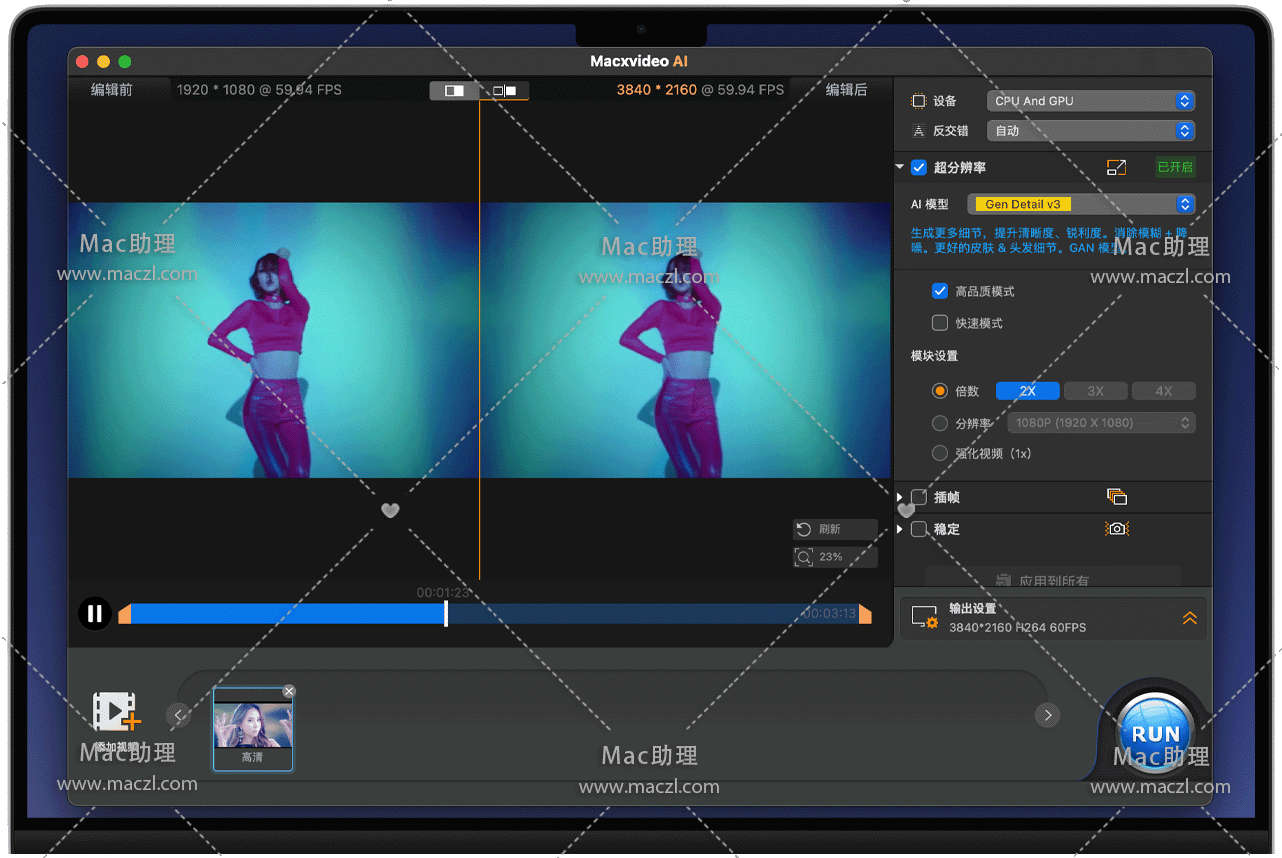Select the side-by-side compare mode icon

[504, 91]
